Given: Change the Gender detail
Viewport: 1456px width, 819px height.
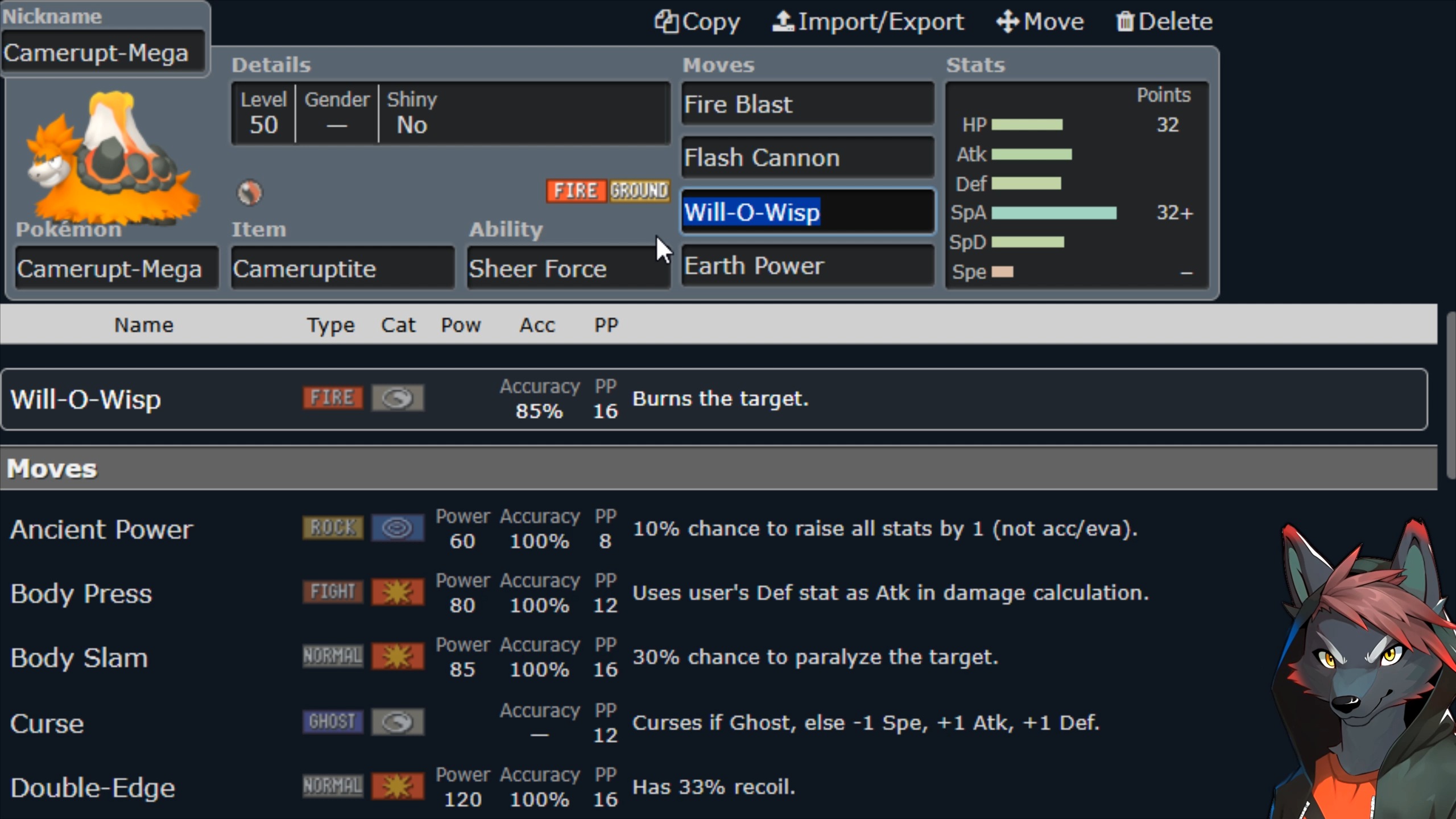Looking at the screenshot, I should pyautogui.click(x=337, y=113).
